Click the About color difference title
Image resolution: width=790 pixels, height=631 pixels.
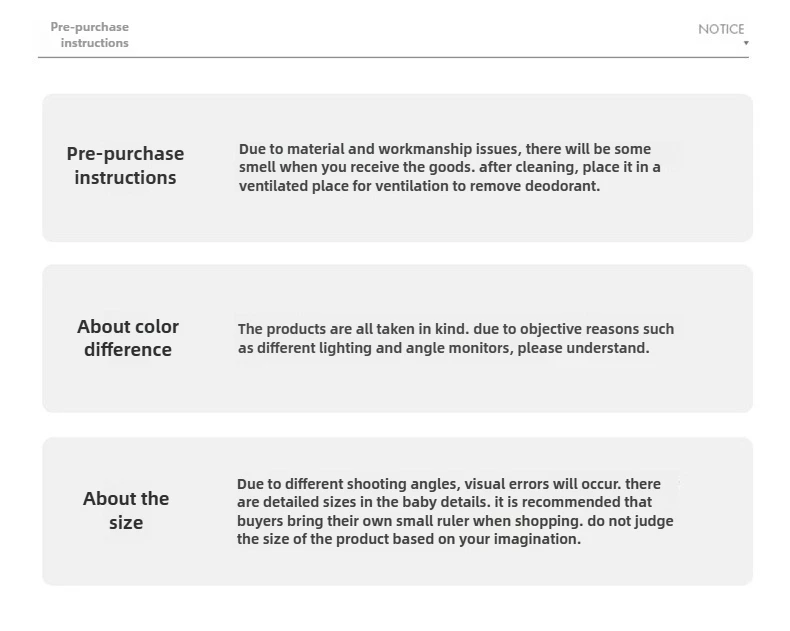point(128,338)
